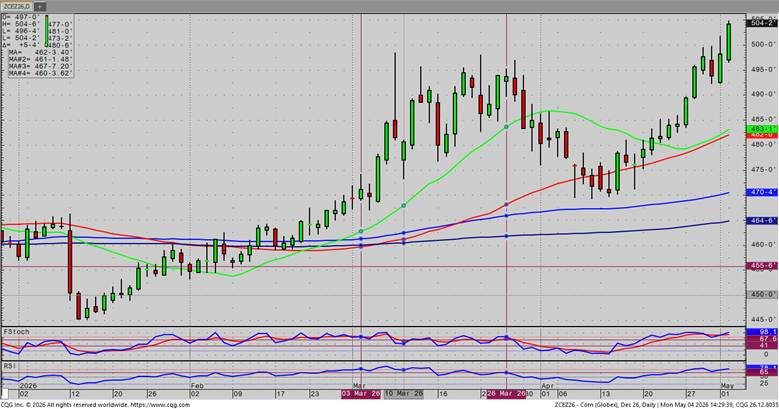Click the MA= 462-3.40 value row

point(40,52)
